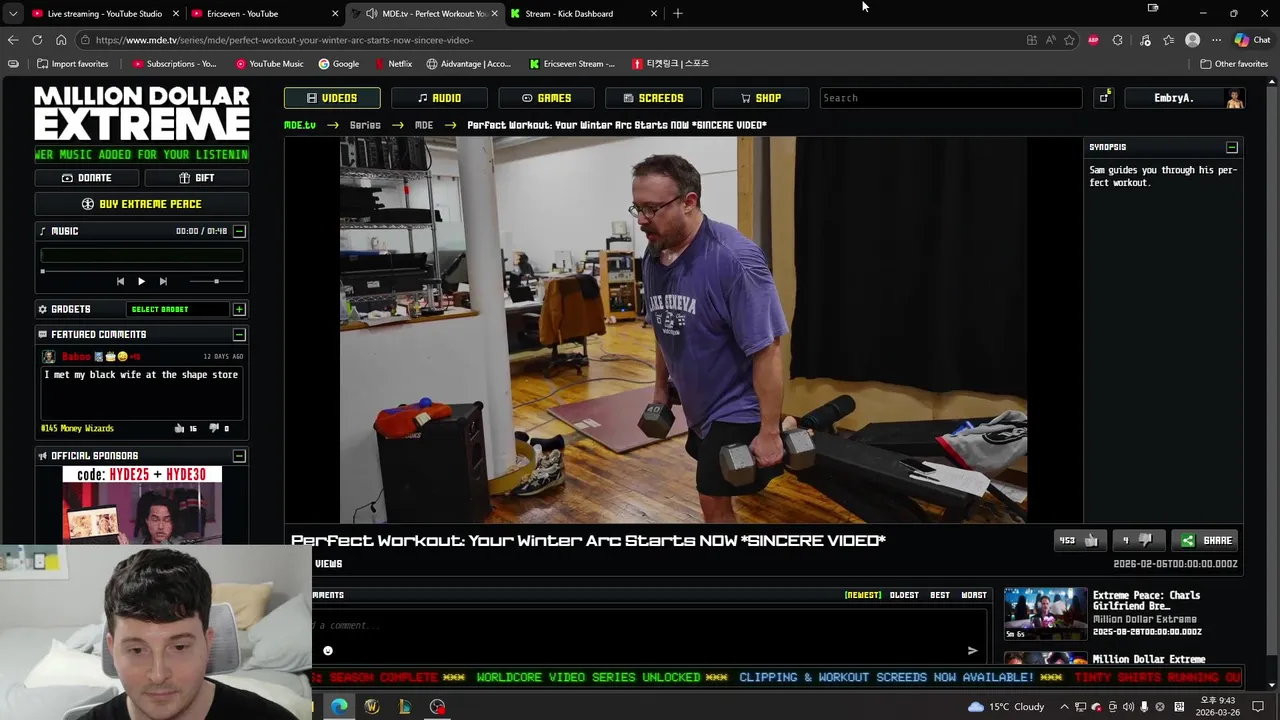
Task: Open the Google bookmark
Action: point(338,64)
